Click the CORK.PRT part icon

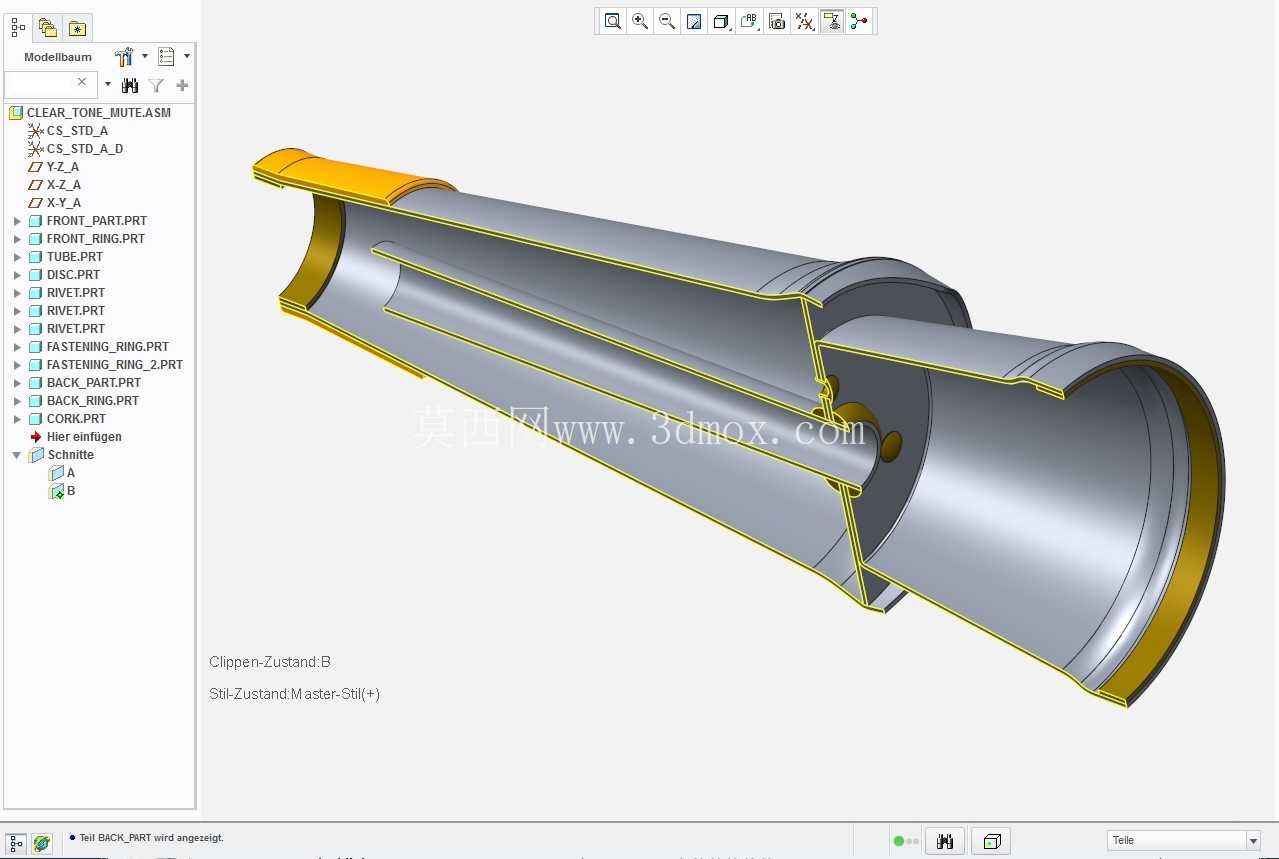pos(35,419)
